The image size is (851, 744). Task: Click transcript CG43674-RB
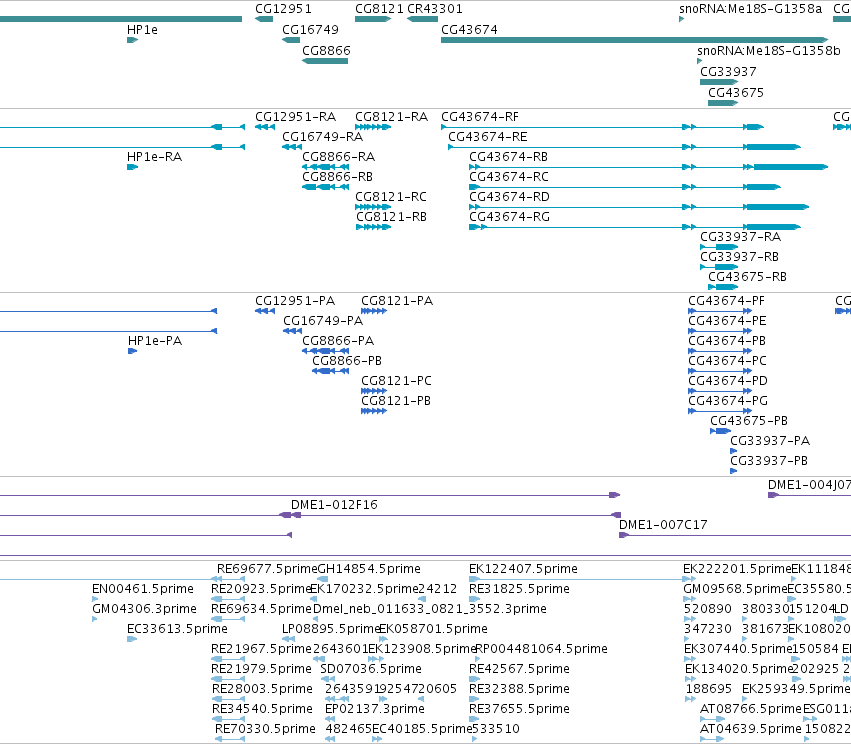pos(649,167)
